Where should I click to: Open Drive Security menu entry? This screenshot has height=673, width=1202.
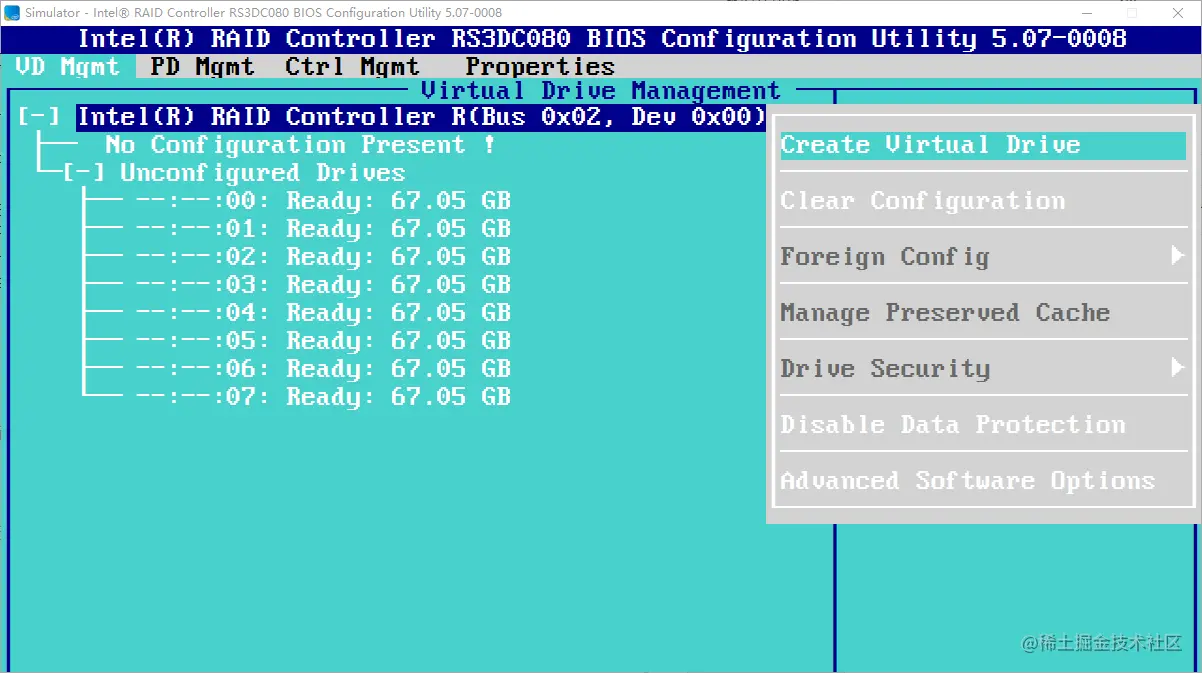coord(885,369)
